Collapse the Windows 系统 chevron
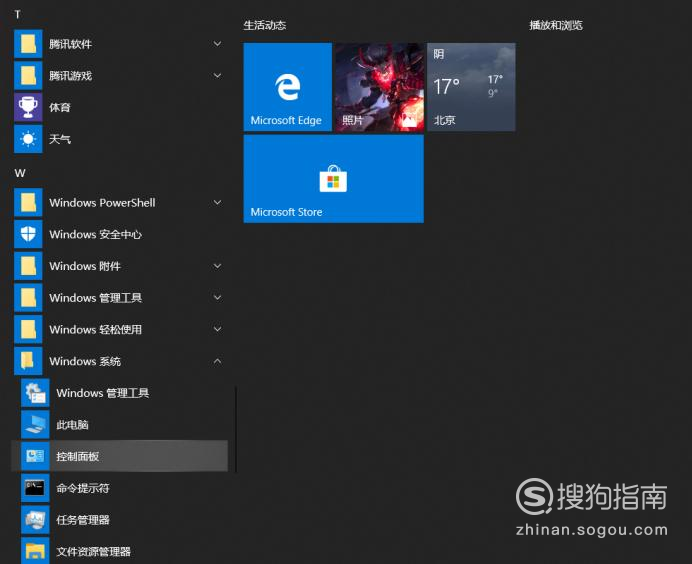The image size is (692, 564). click(x=218, y=361)
